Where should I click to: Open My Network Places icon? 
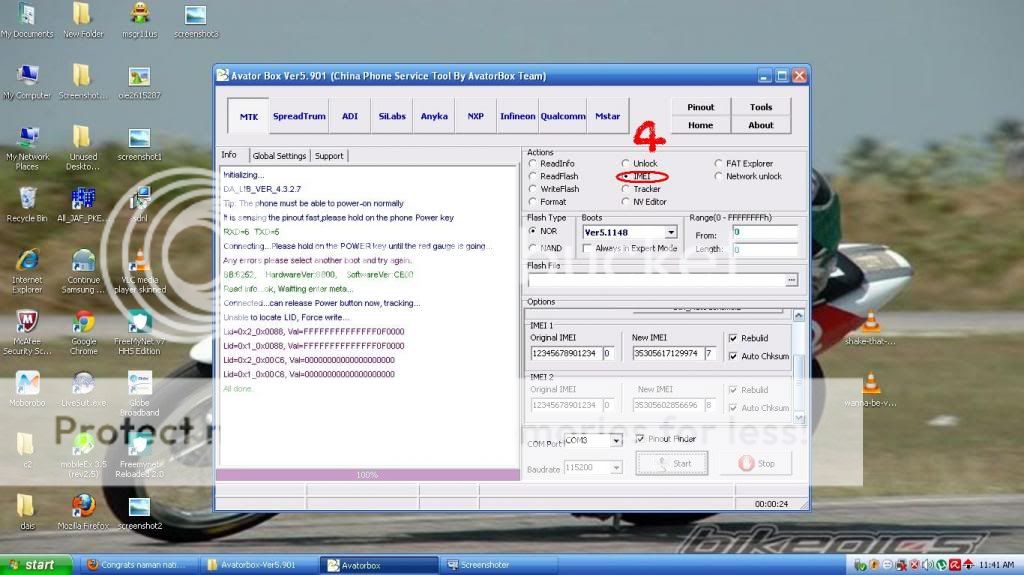(27, 148)
